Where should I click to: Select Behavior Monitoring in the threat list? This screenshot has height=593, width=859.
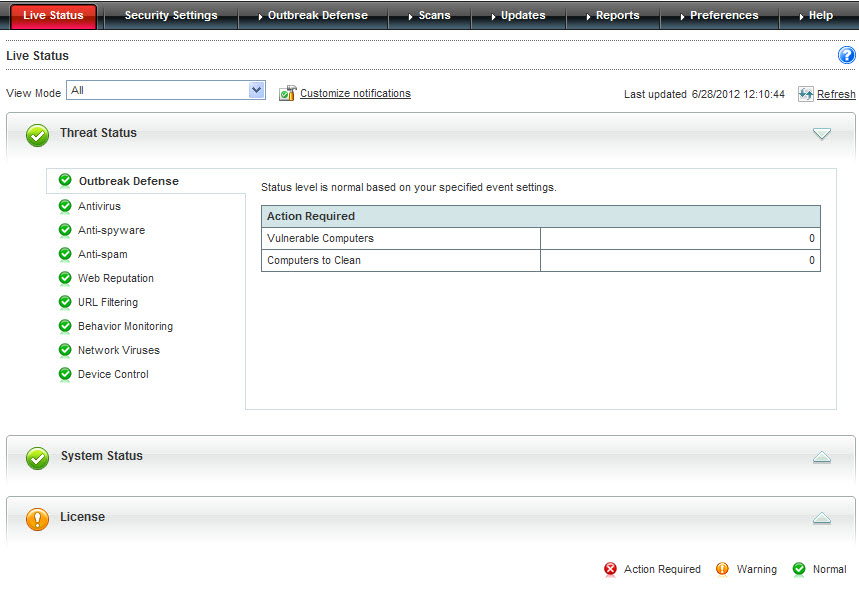(125, 326)
